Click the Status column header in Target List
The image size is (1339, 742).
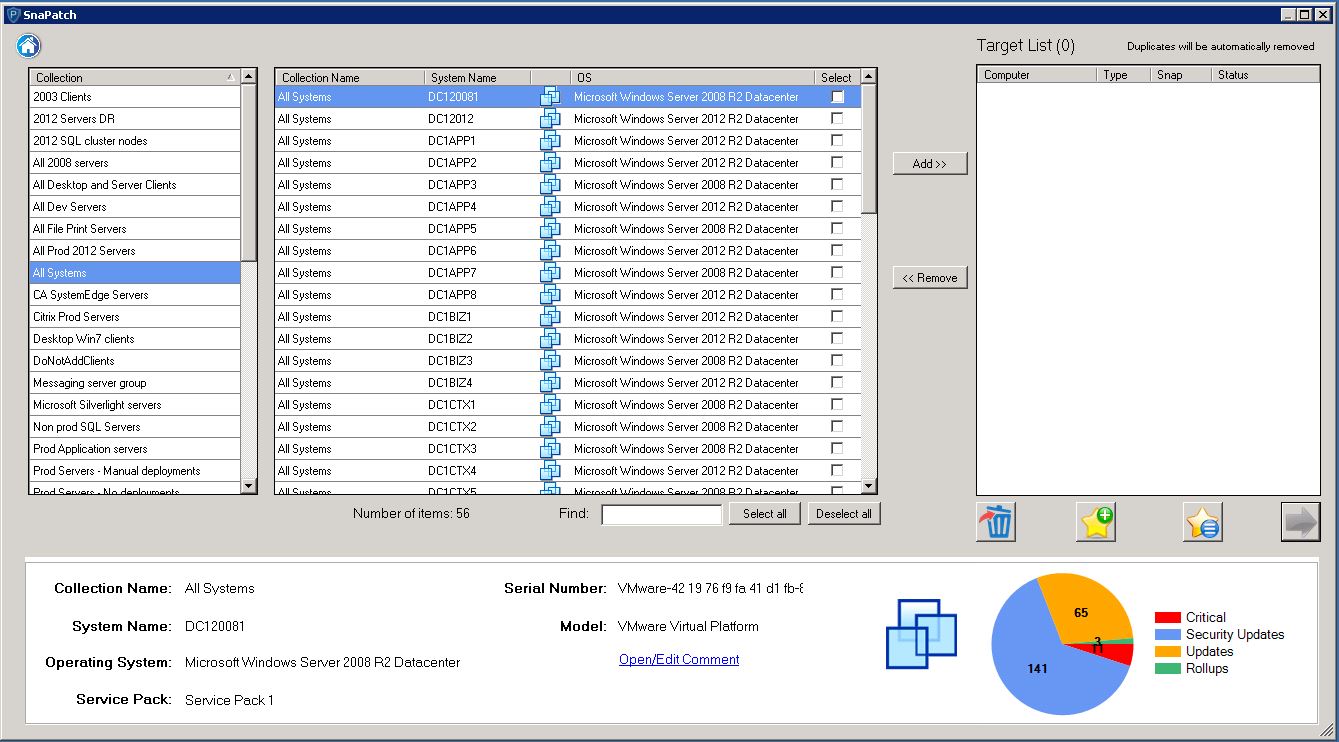(x=1266, y=75)
